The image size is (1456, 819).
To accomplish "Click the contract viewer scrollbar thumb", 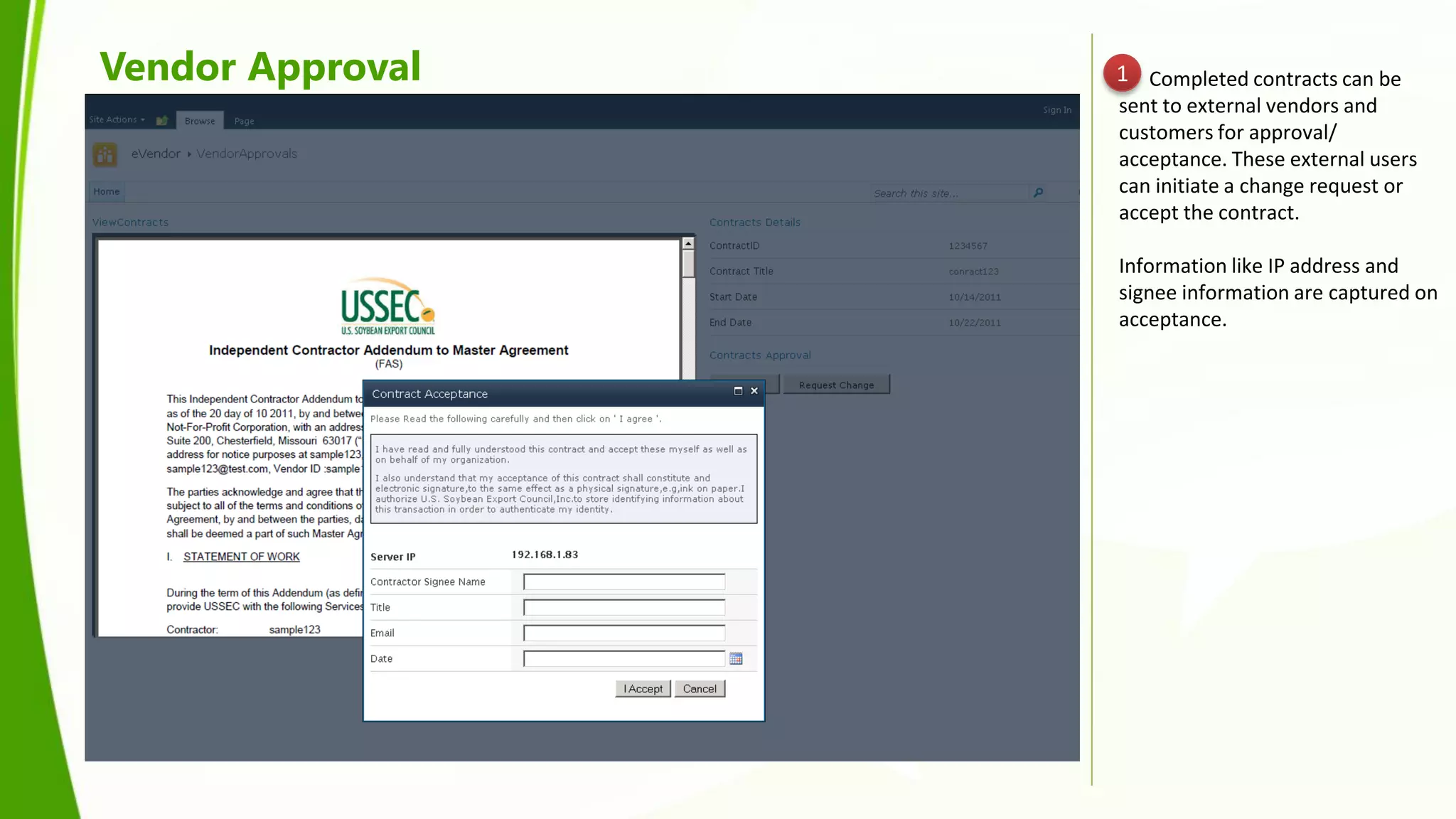I will tap(688, 264).
